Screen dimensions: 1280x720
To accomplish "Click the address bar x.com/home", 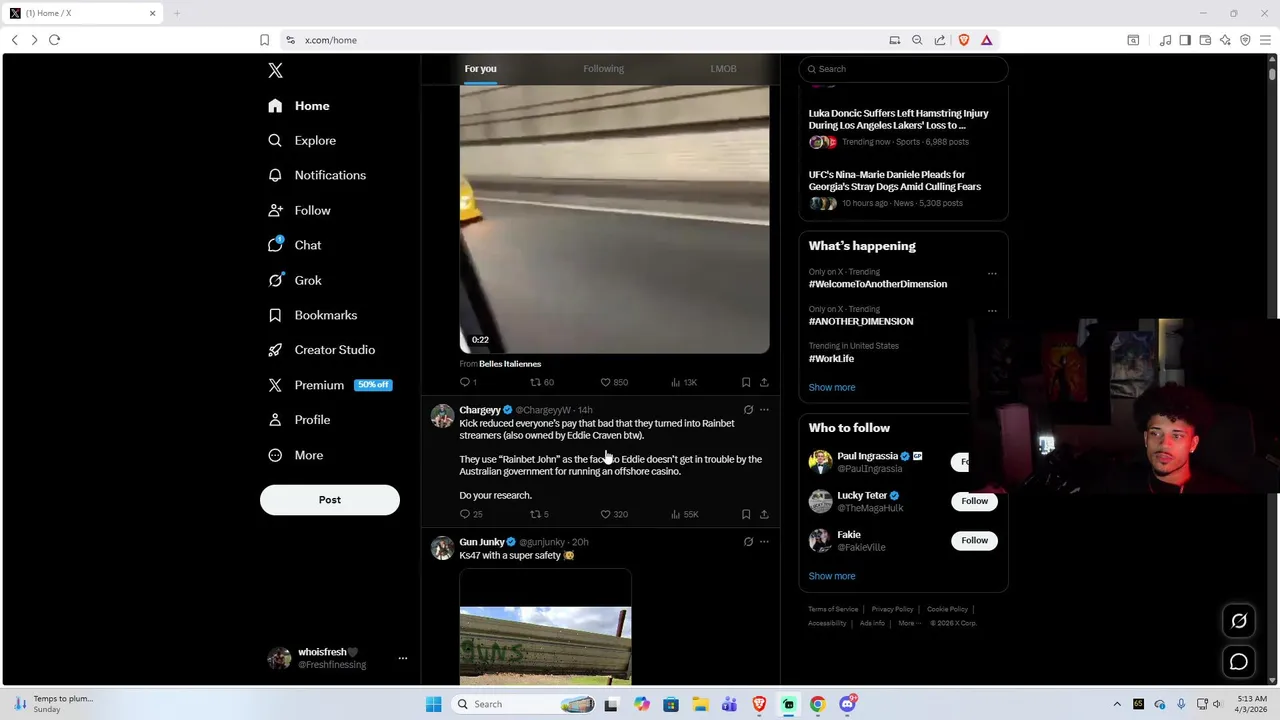I will tap(331, 40).
